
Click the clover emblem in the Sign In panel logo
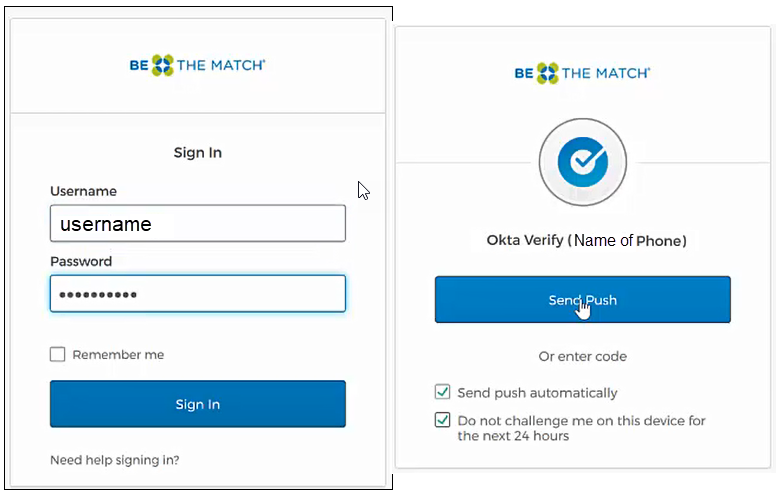(163, 66)
